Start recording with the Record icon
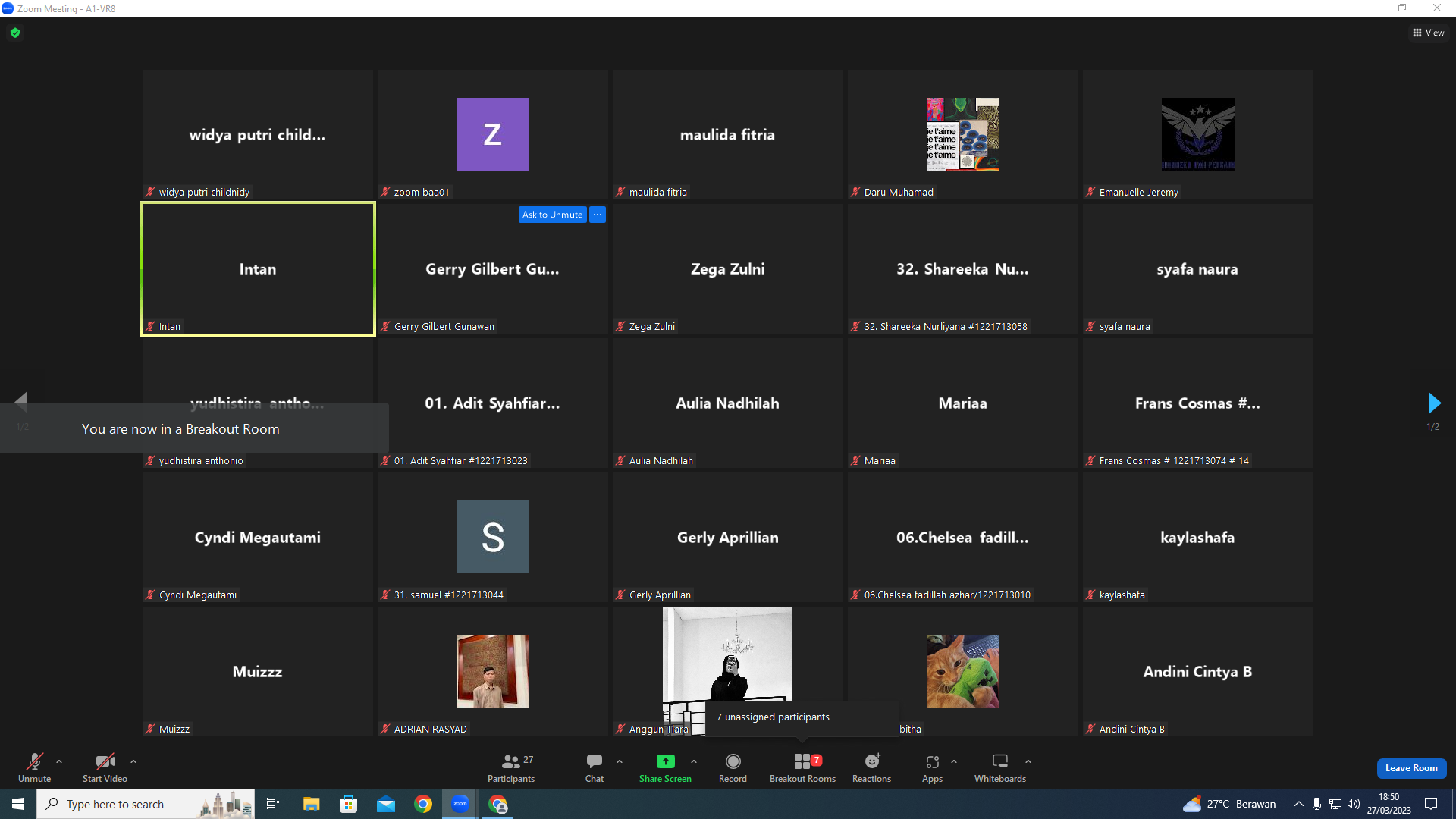Screen dimensions: 1456x819 point(733,761)
